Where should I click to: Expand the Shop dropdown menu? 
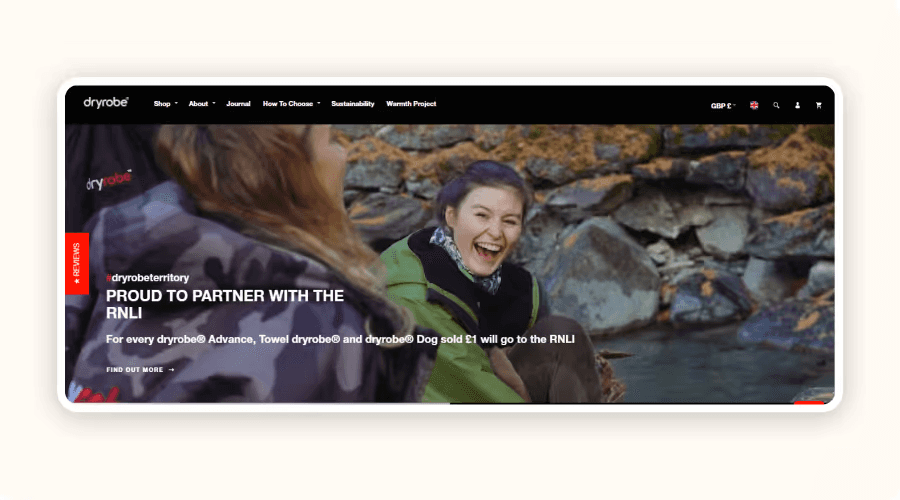[x=165, y=104]
